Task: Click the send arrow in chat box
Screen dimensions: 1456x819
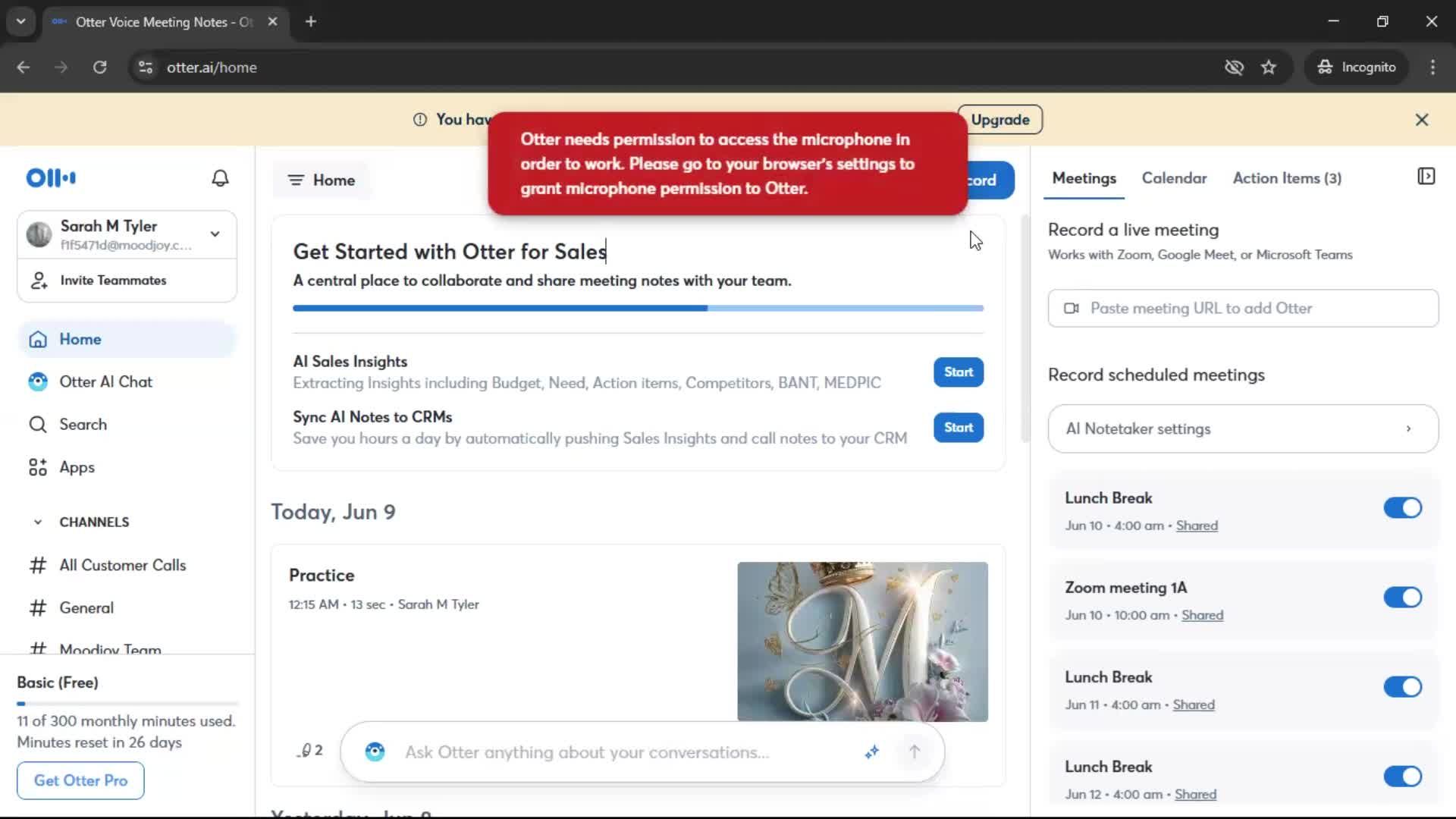Action: (915, 752)
